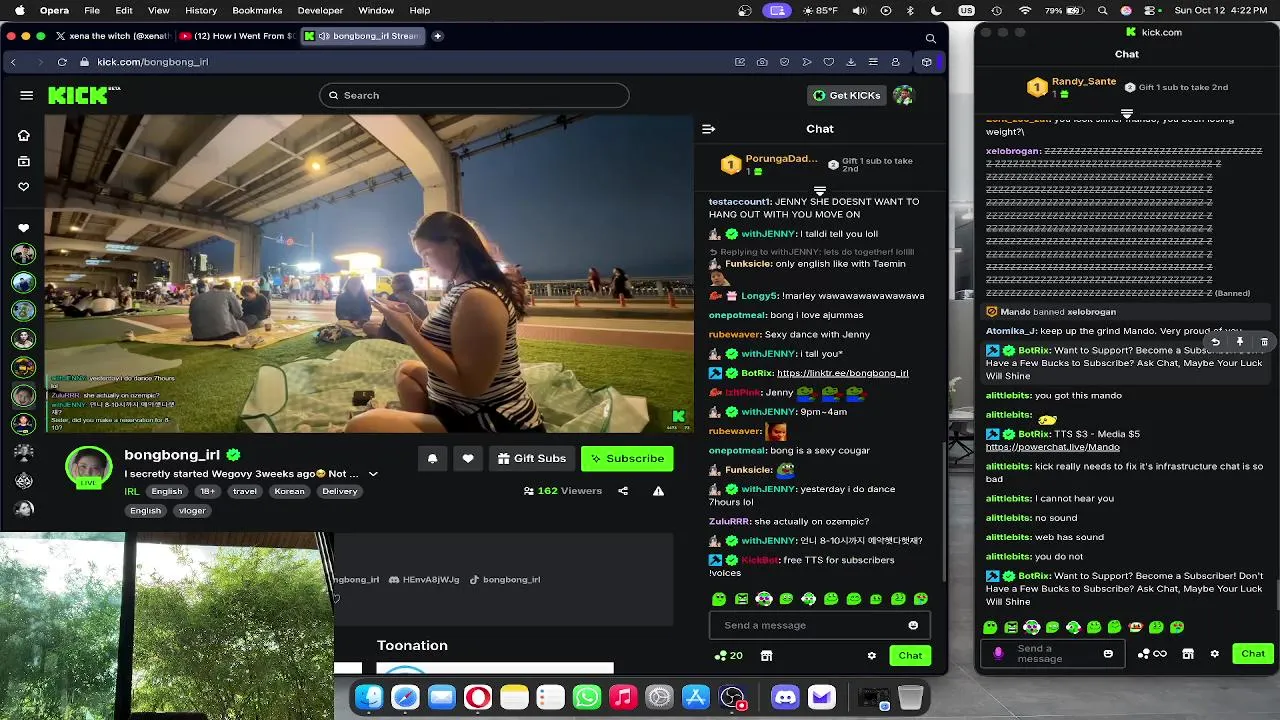1280x720 pixels.
Task: Open the chat shop icon in main window
Action: [766, 656]
